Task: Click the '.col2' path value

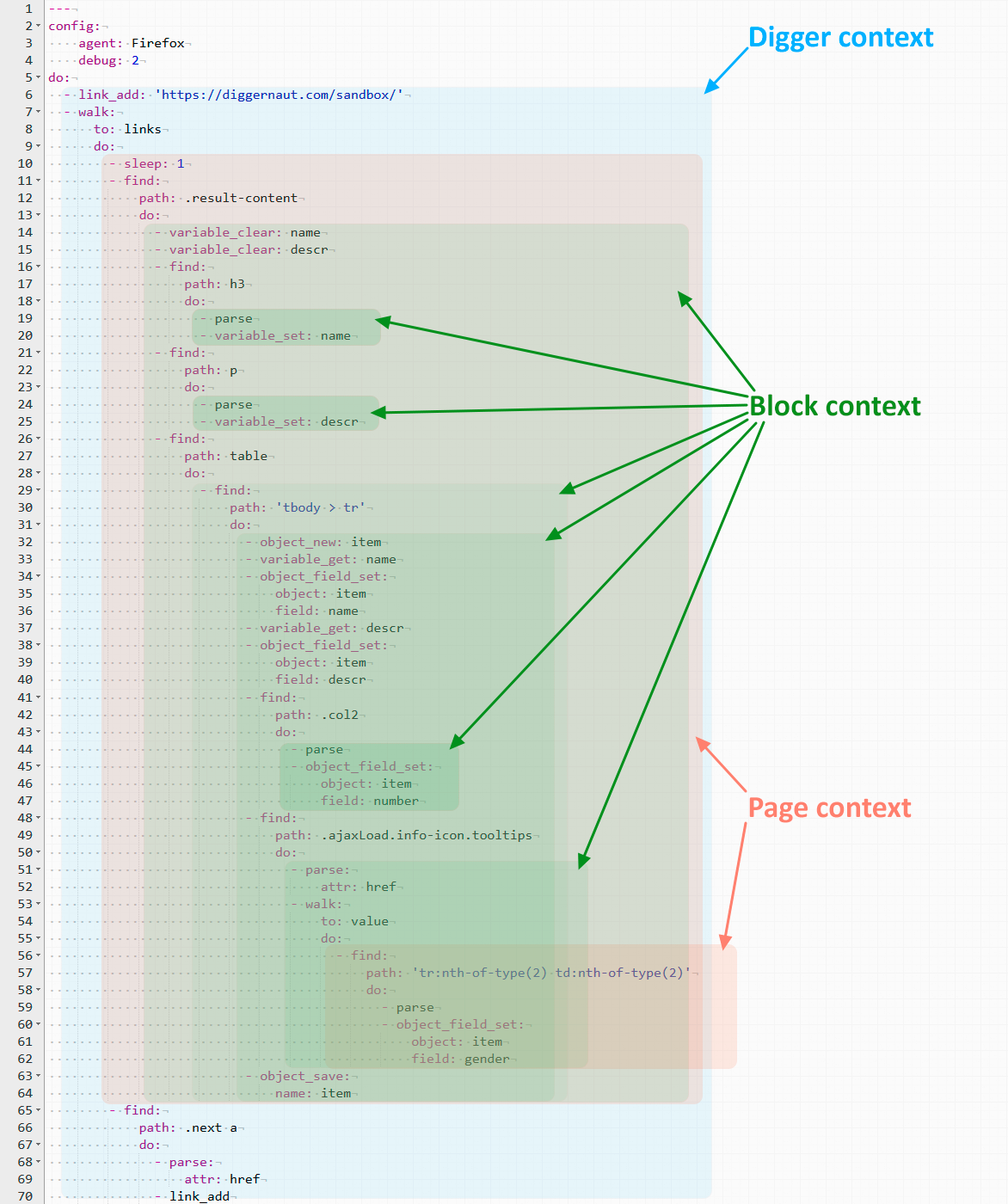Action: (340, 715)
